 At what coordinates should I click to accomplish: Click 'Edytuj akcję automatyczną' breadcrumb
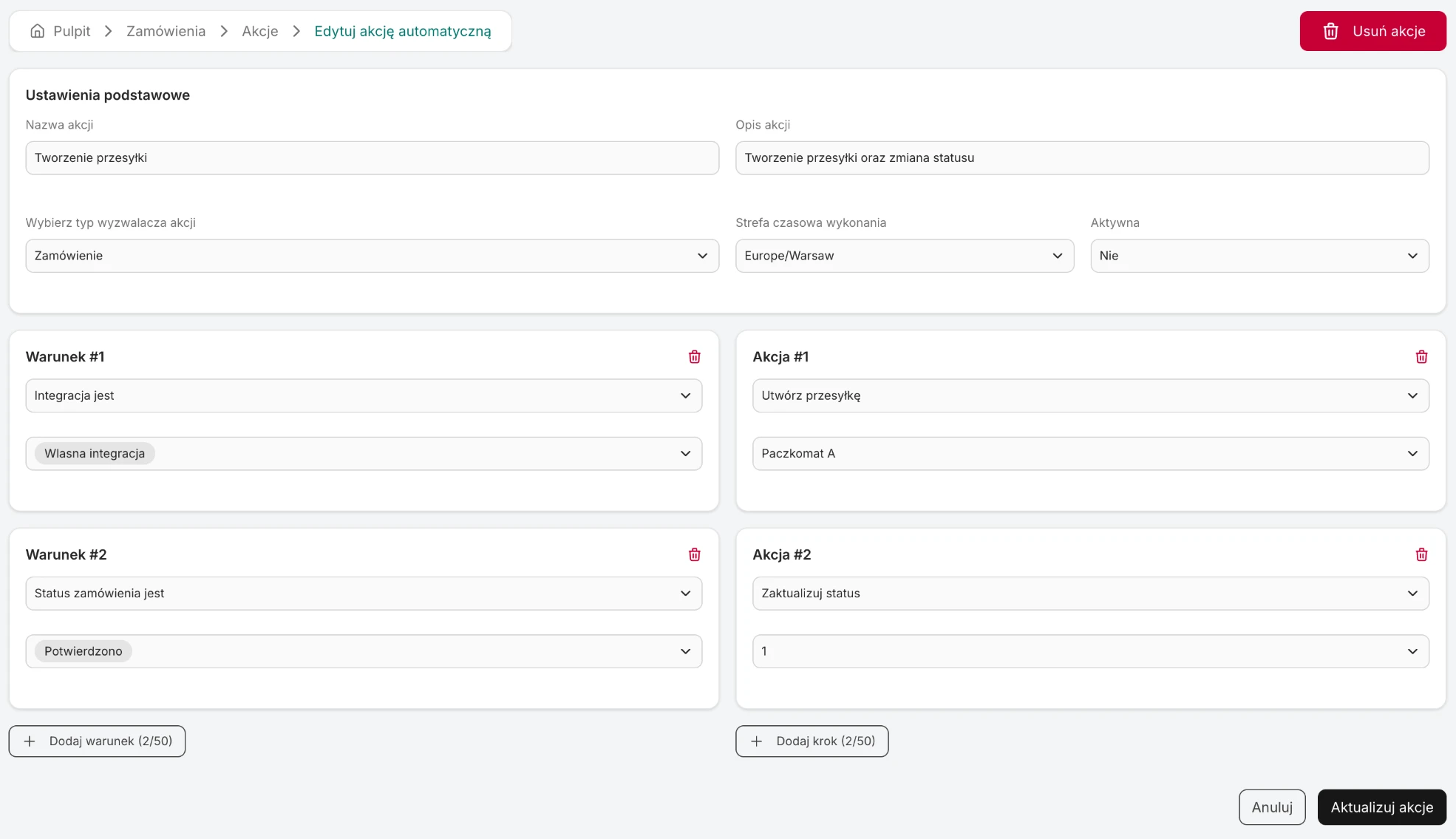click(403, 31)
